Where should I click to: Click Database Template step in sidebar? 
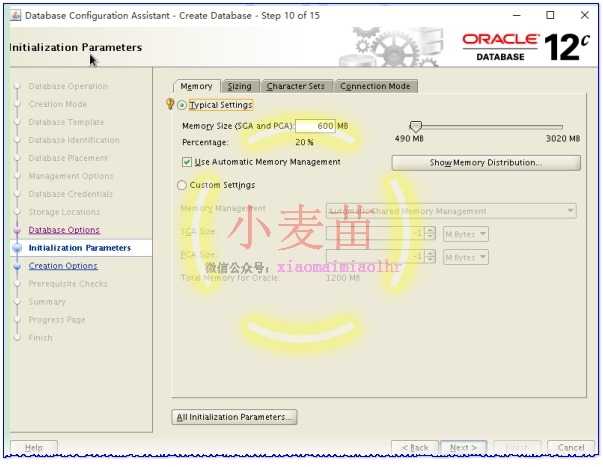pos(66,122)
